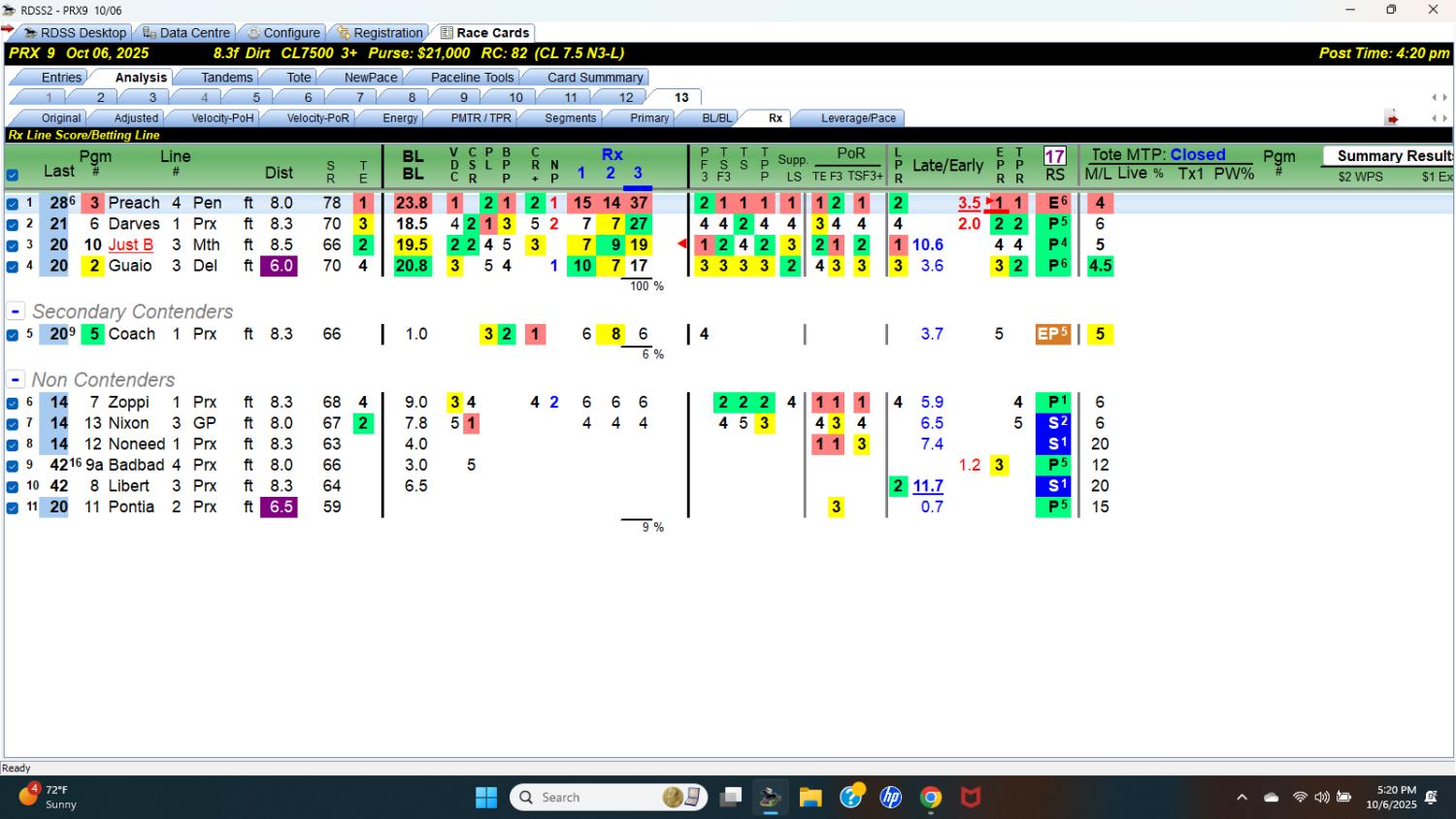Open the Windows Start menu
This screenshot has height=819, width=1456.
(x=486, y=798)
